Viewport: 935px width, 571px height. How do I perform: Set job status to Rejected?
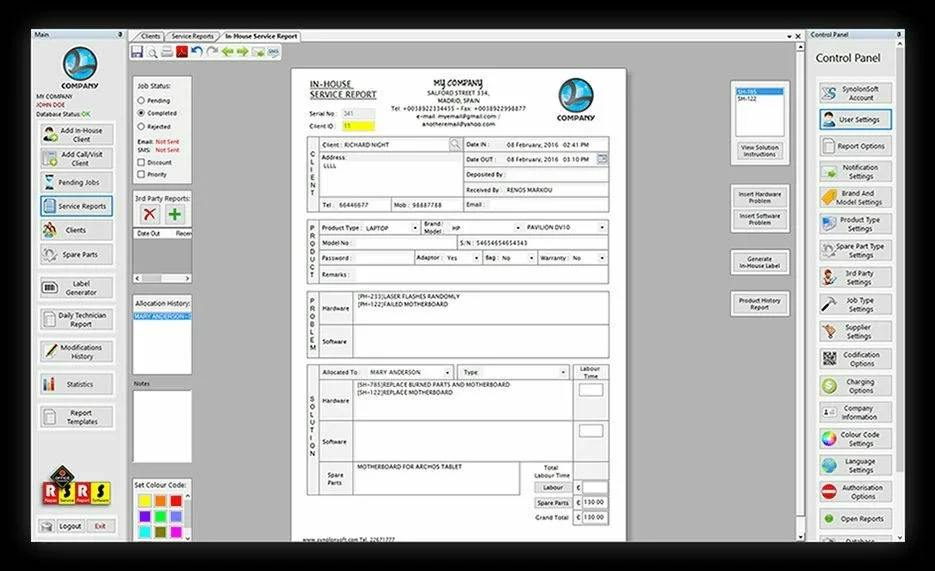pyautogui.click(x=141, y=126)
